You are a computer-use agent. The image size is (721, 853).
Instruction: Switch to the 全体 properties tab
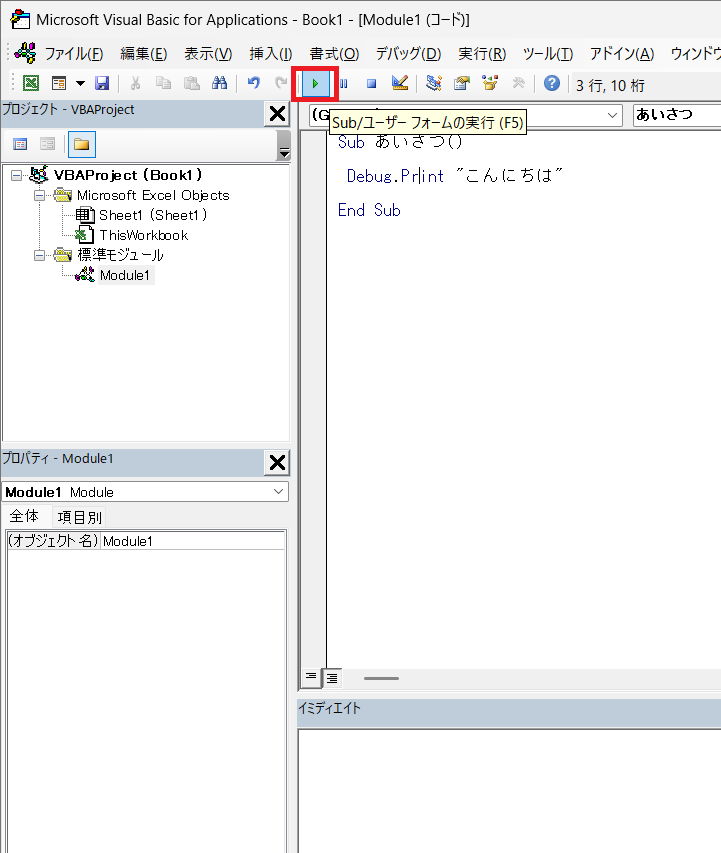(24, 516)
